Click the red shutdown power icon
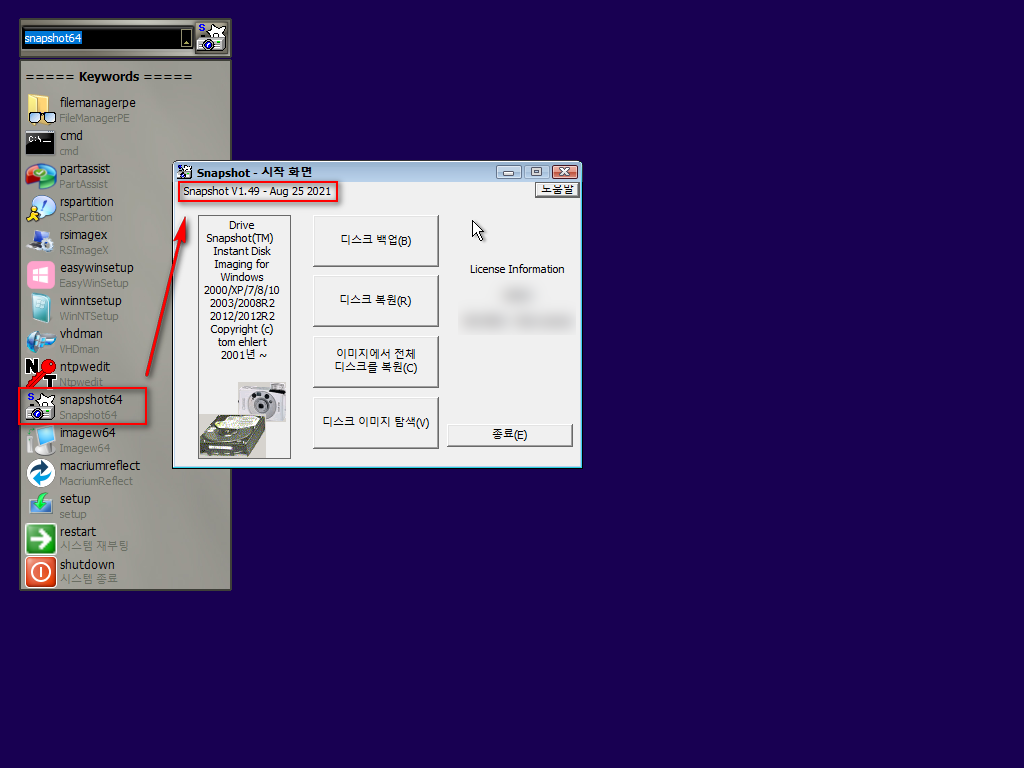This screenshot has height=768, width=1024. 40,571
